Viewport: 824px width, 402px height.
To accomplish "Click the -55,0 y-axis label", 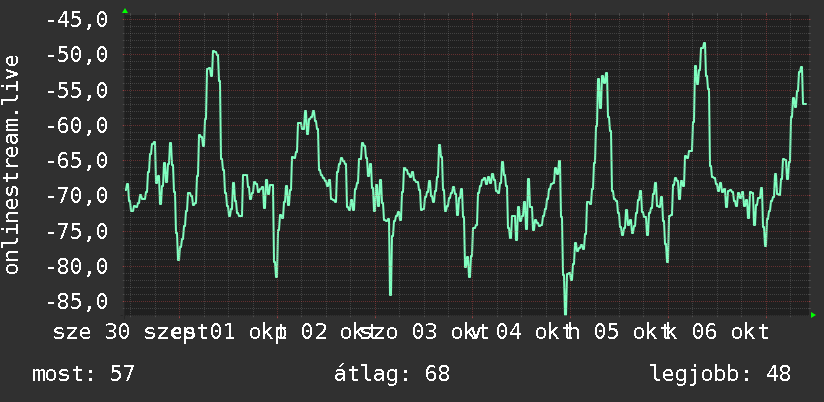I will tap(77, 90).
